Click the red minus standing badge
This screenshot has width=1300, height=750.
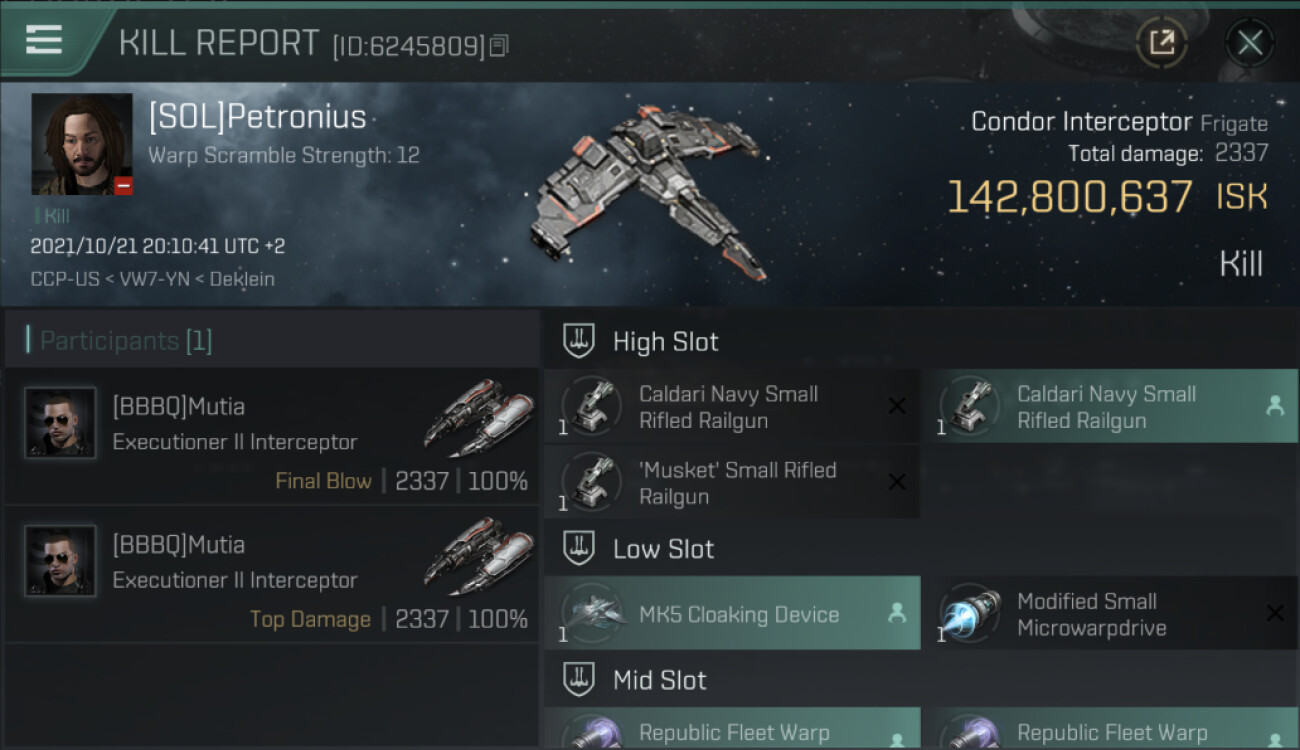click(x=123, y=185)
